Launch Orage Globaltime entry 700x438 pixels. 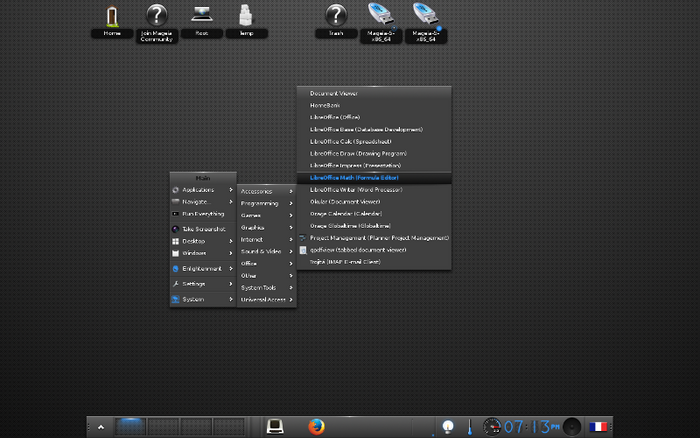(374, 226)
